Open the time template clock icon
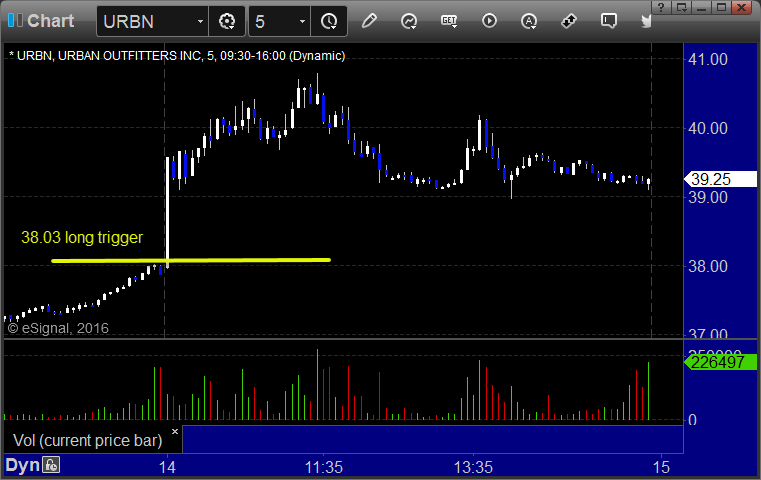The image size is (761, 480). [x=329, y=21]
